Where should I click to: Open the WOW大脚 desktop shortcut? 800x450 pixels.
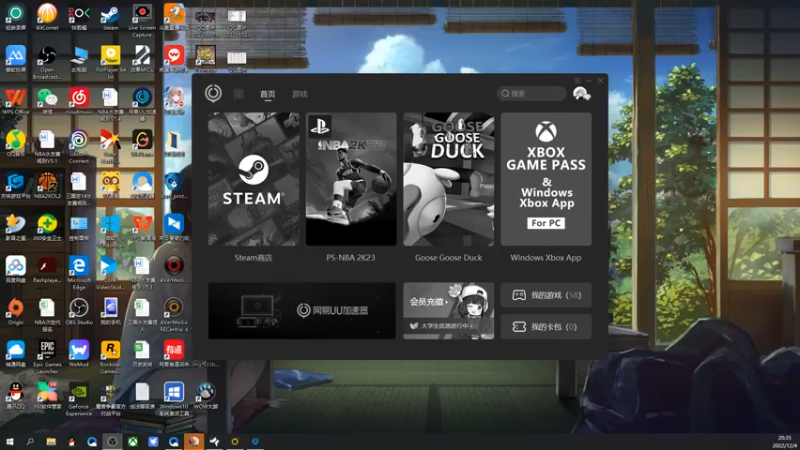point(206,396)
